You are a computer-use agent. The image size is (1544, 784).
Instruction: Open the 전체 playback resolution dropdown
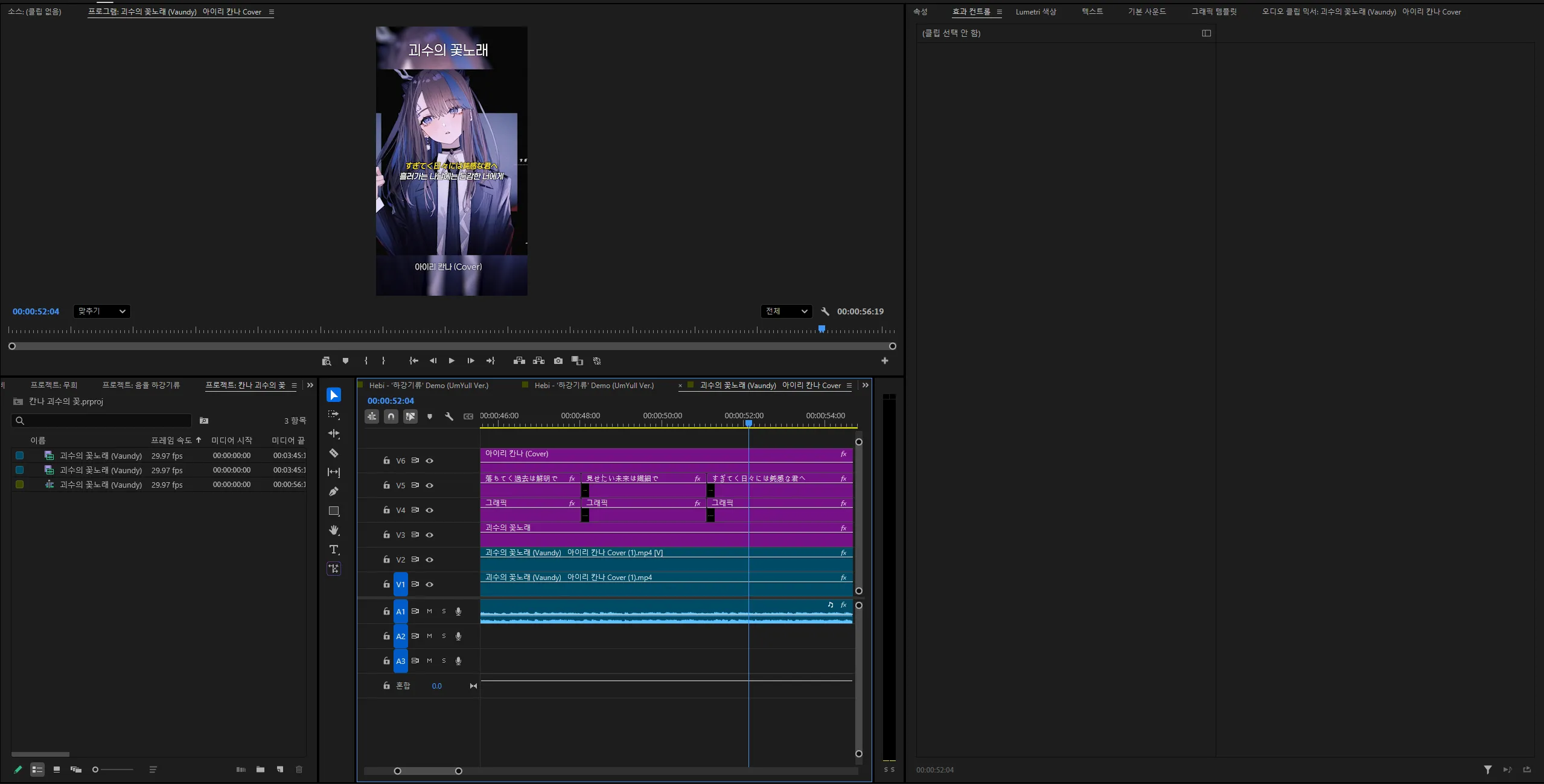(786, 311)
